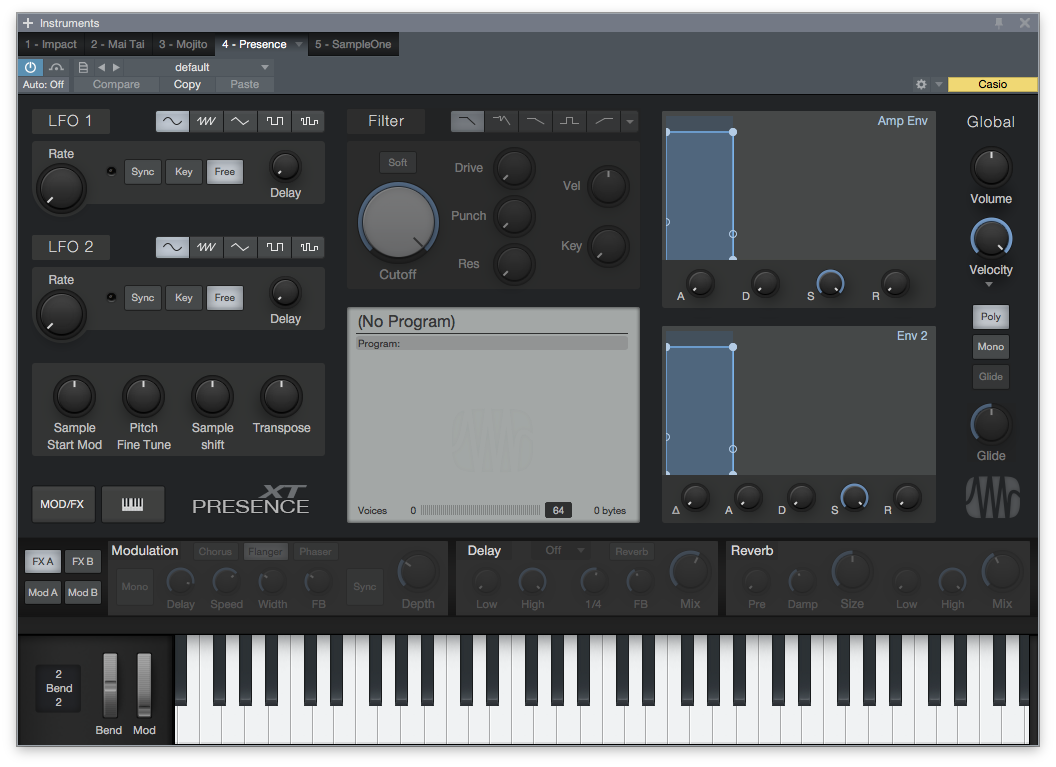
Task: Click the Mod wheel slider
Action: coord(144,685)
